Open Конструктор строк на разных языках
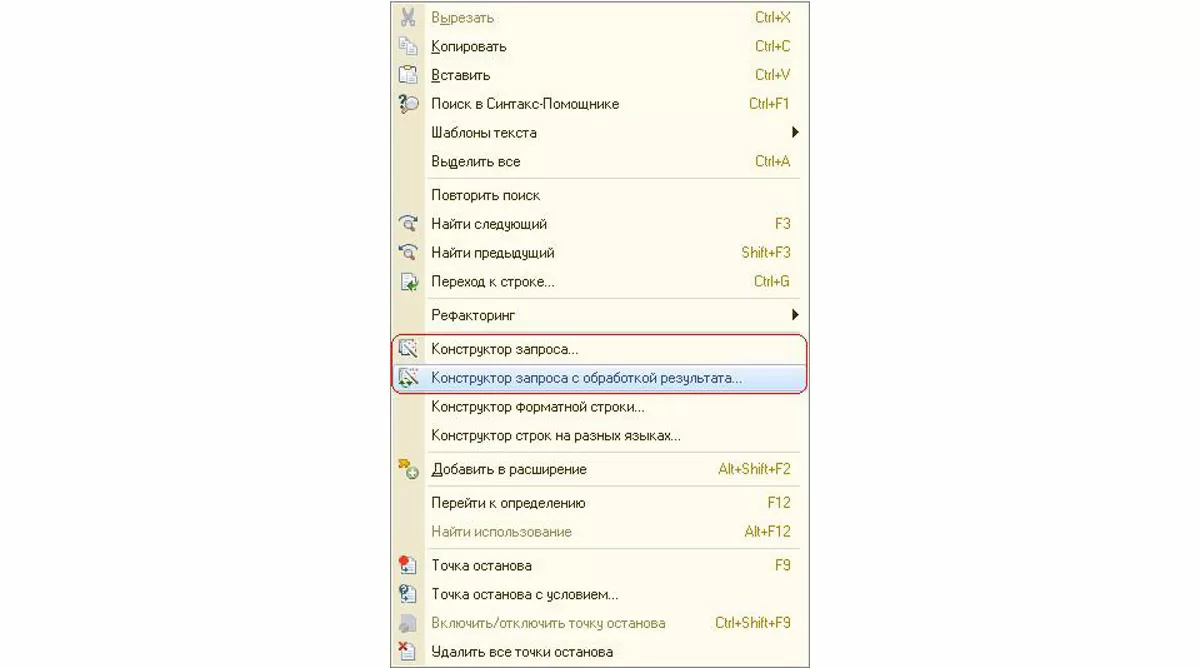Image resolution: width=1200 pixels, height=668 pixels. click(556, 436)
